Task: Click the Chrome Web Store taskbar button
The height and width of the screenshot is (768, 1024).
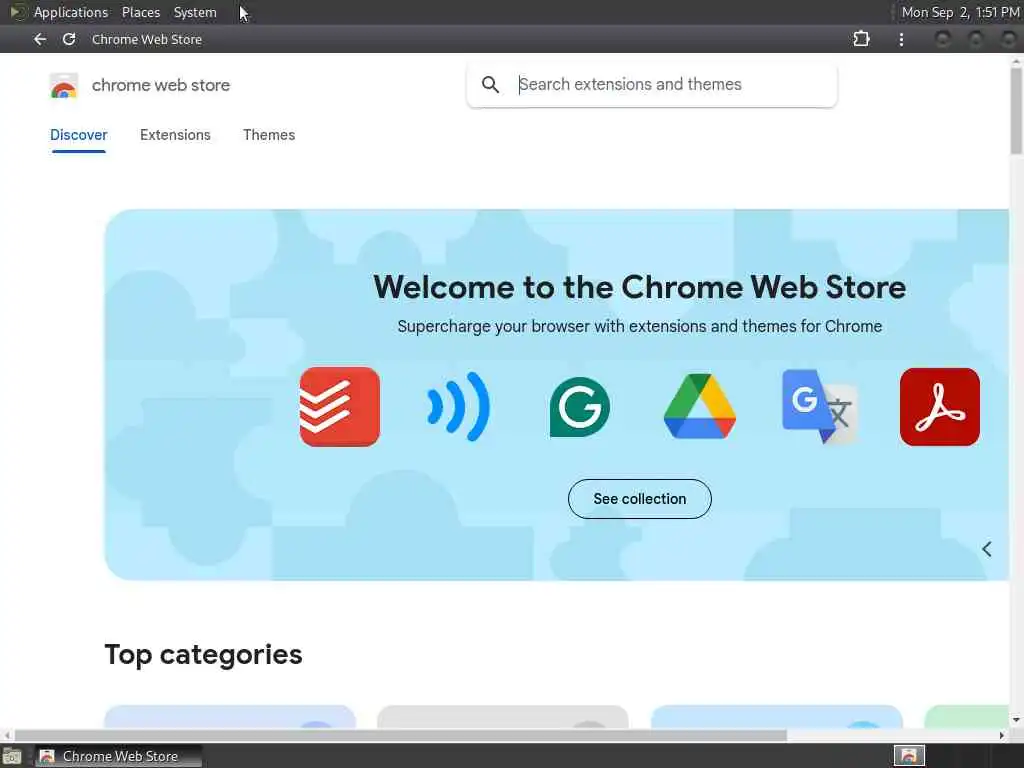Action: 118,756
